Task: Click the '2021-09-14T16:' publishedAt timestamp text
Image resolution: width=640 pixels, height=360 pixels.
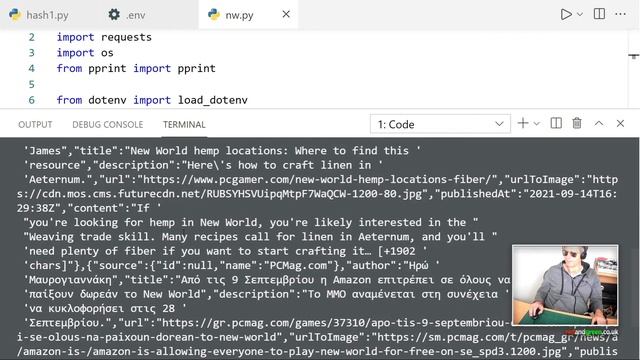Action: (573, 194)
